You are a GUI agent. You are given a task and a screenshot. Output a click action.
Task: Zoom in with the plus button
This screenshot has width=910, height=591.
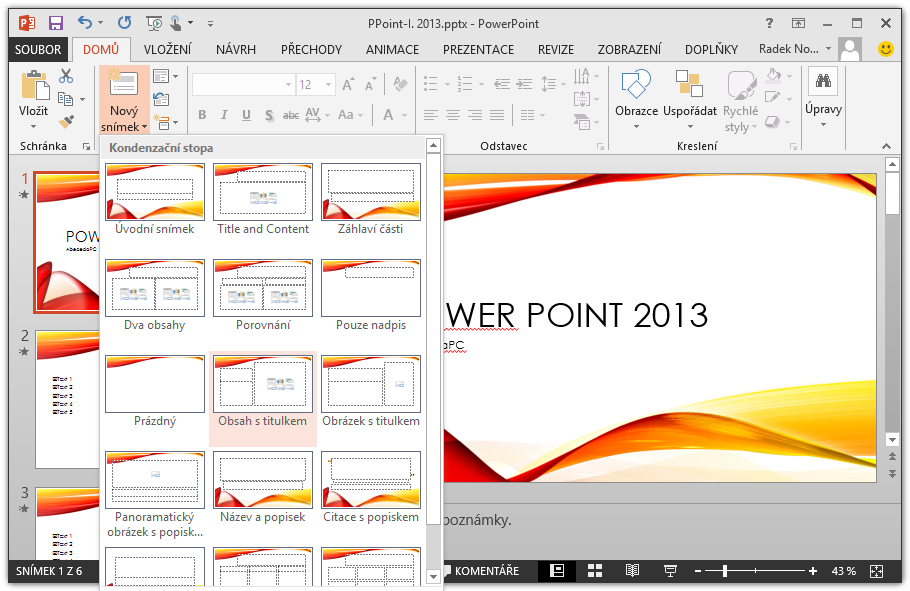[813, 571]
